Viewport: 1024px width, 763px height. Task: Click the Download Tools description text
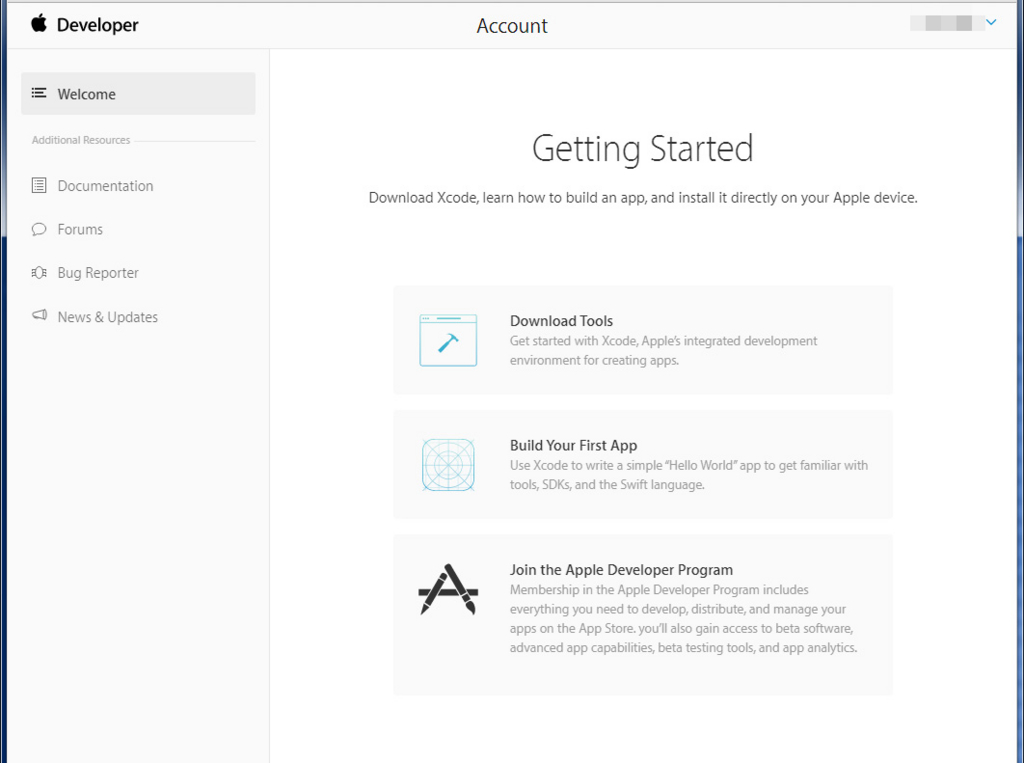click(x=663, y=351)
